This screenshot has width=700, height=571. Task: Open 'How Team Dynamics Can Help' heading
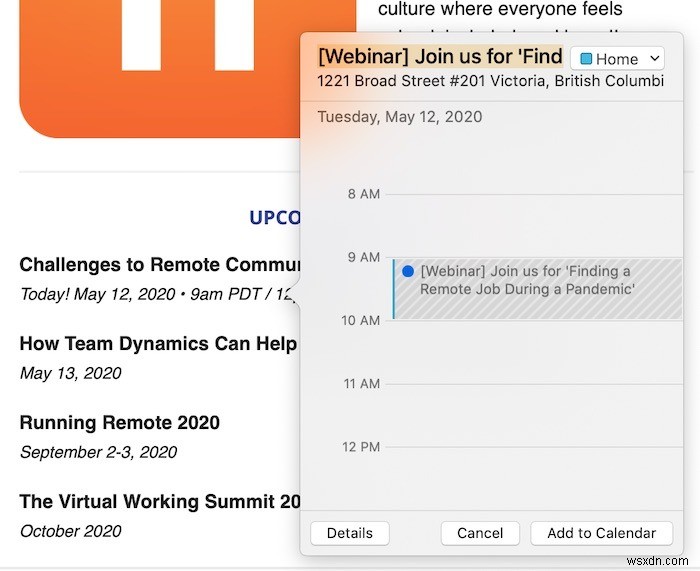tap(158, 344)
